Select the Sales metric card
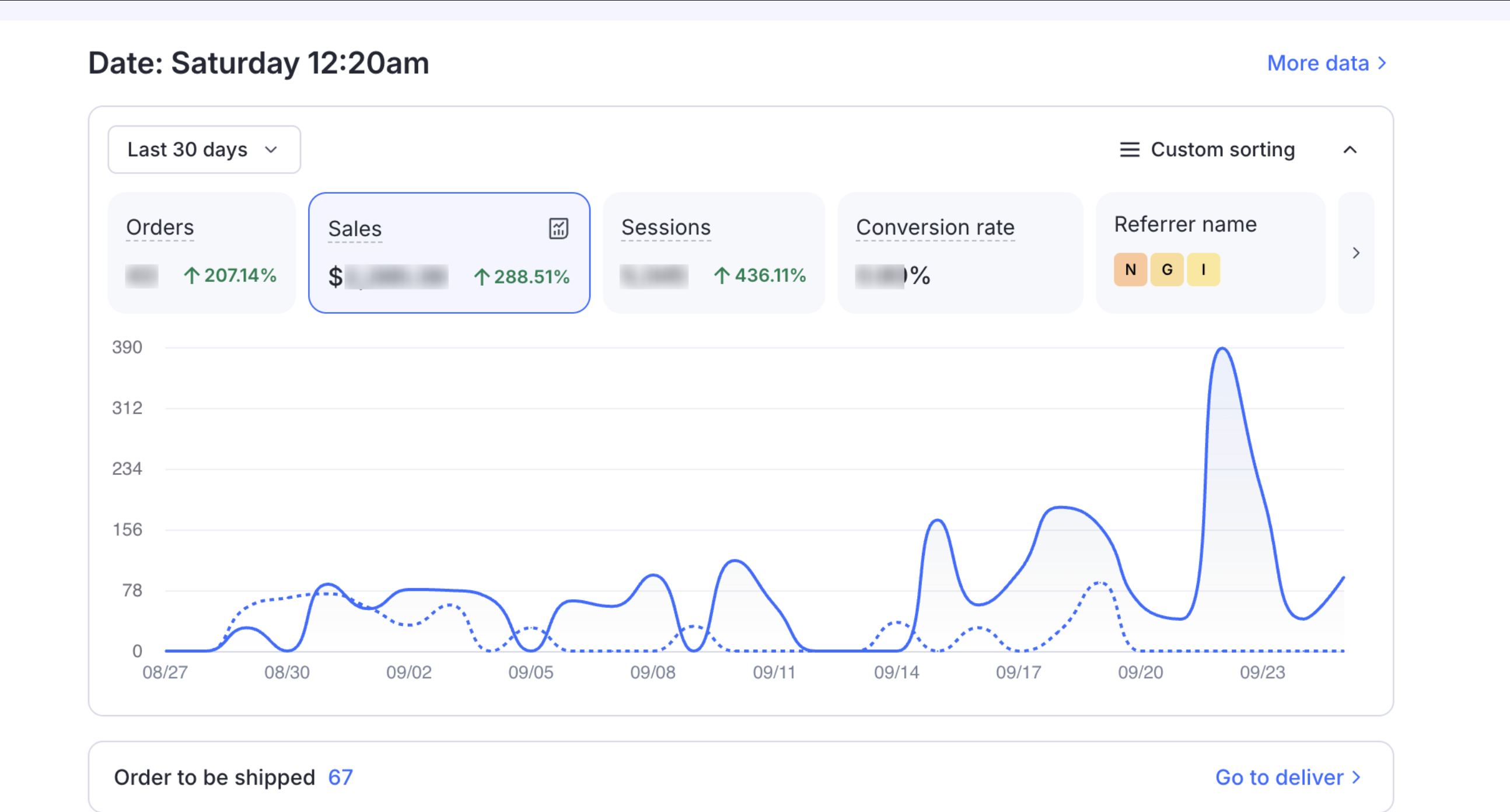Screen dimensions: 1510x812 [x=449, y=253]
